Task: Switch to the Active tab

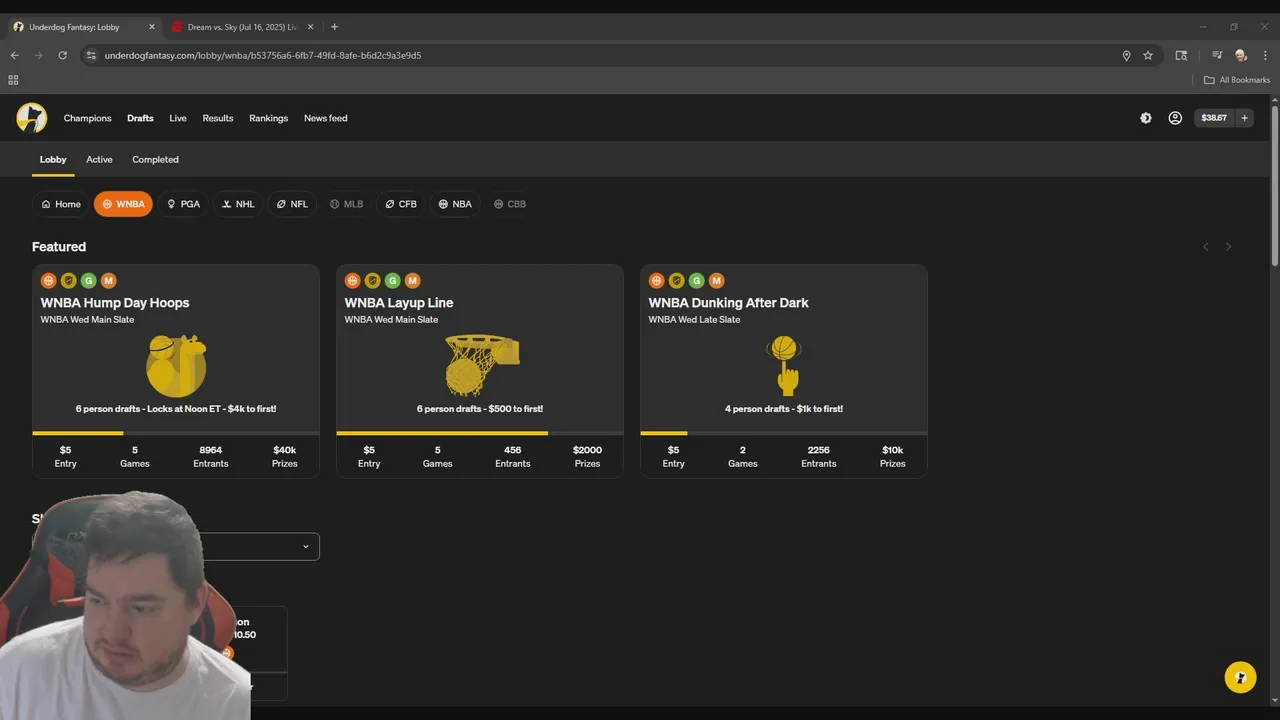Action: [99, 160]
